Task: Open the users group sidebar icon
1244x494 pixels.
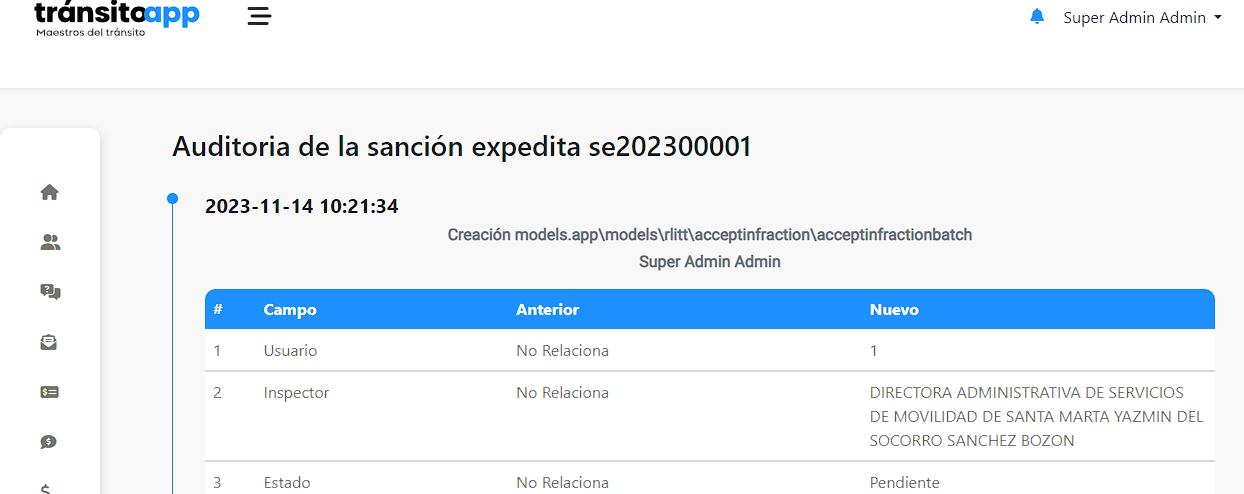Action: [x=49, y=242]
